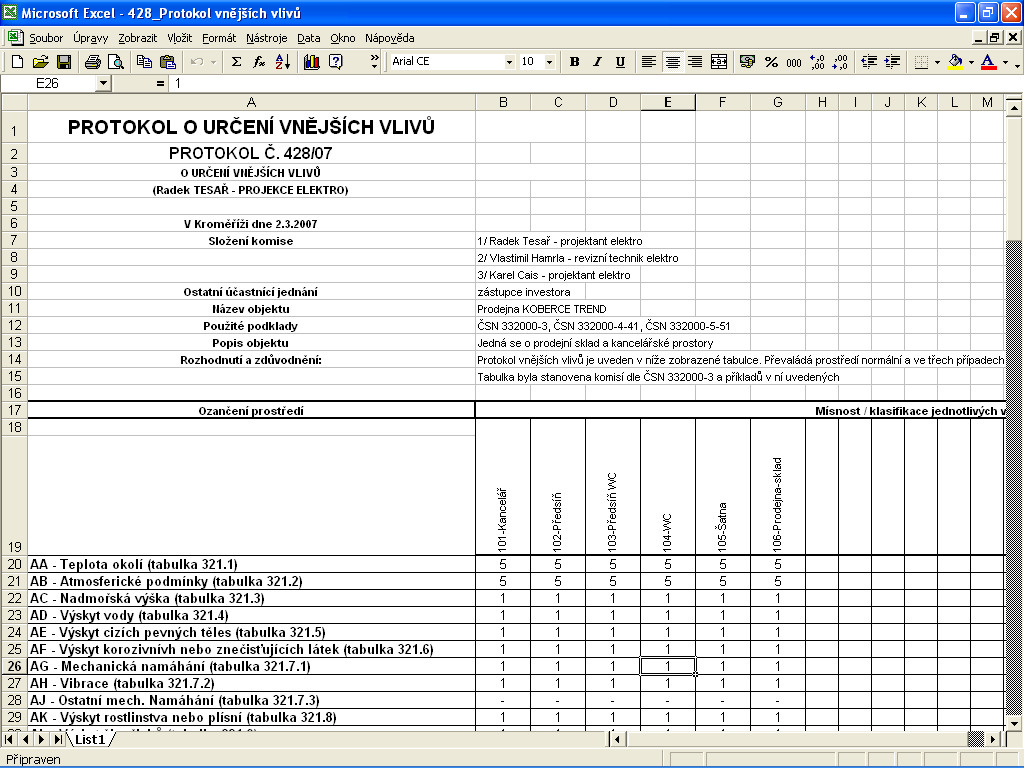This screenshot has height=768, width=1024.
Task: Open the Vložit menu
Action: [x=180, y=38]
